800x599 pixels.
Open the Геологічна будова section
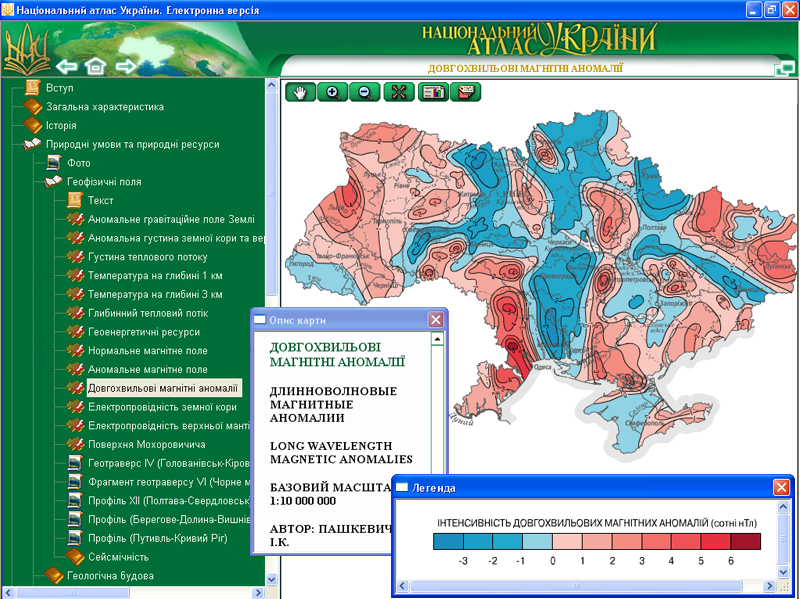pos(110,576)
